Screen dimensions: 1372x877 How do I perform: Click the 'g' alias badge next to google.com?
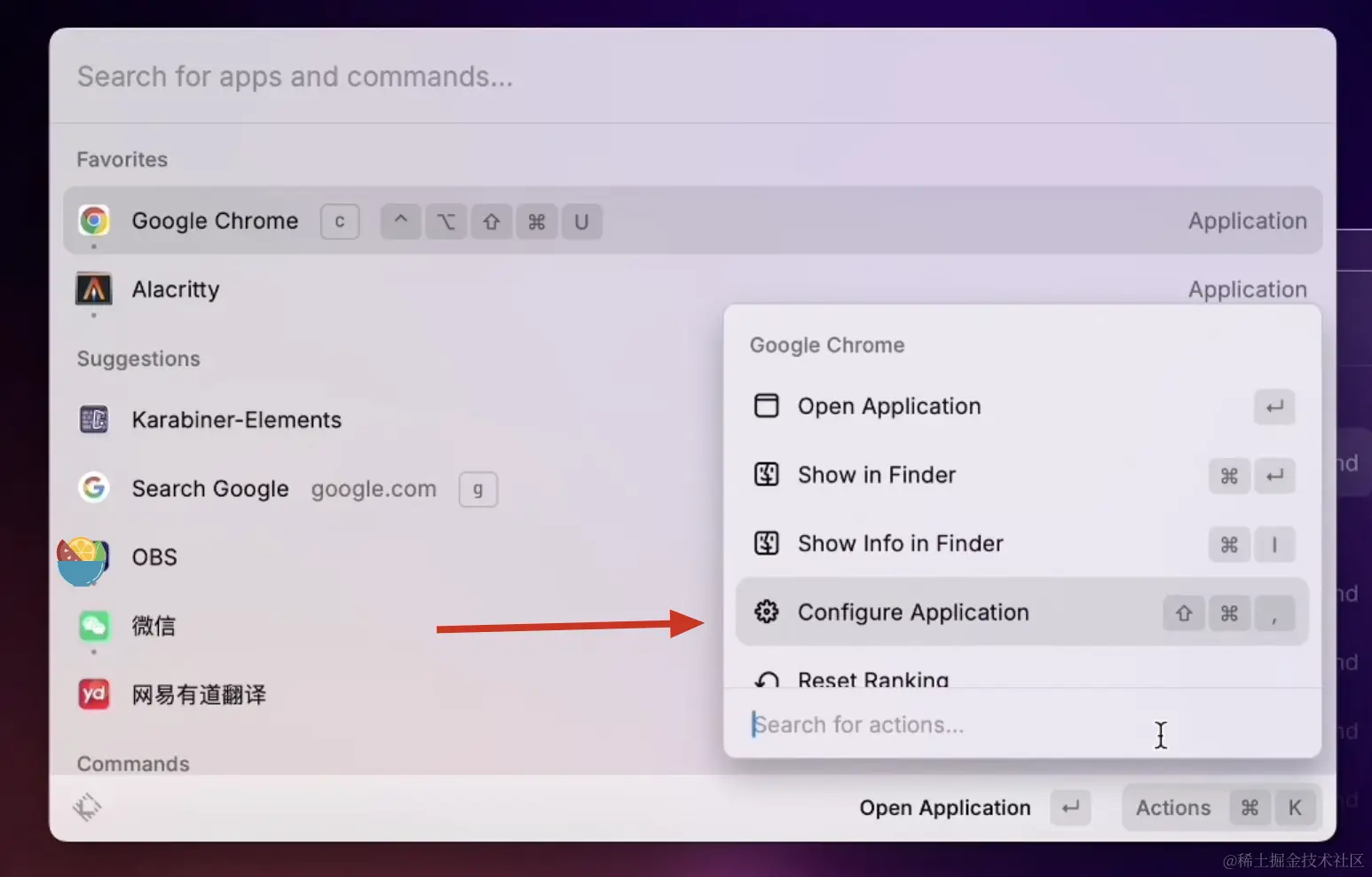pyautogui.click(x=478, y=489)
